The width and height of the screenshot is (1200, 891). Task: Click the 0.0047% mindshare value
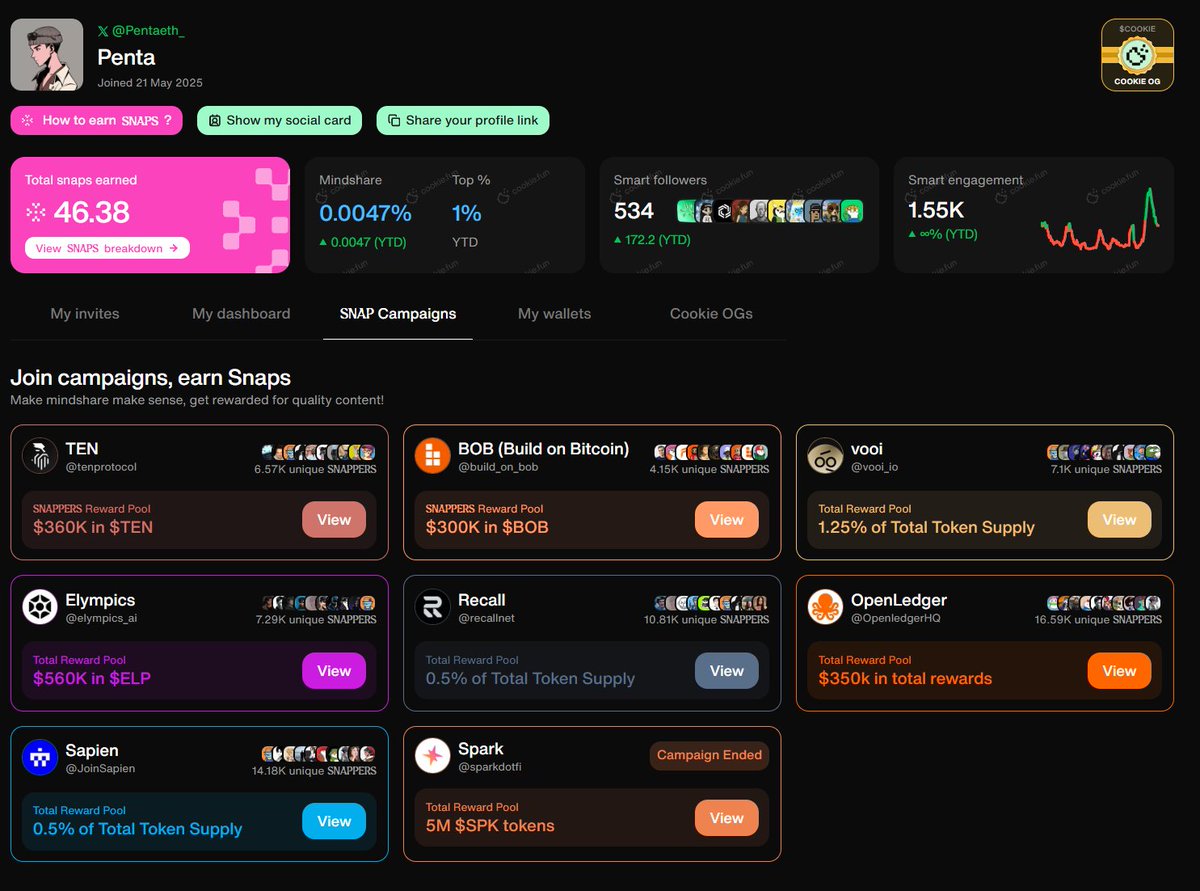(x=365, y=213)
